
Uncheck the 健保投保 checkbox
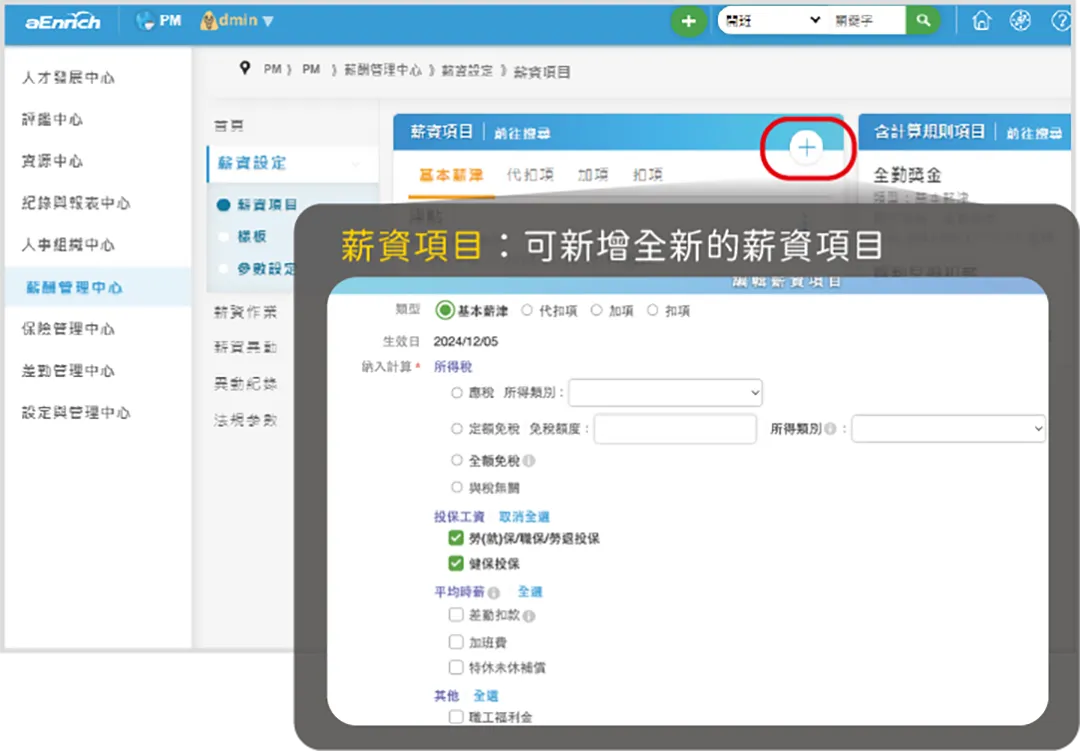[x=457, y=563]
